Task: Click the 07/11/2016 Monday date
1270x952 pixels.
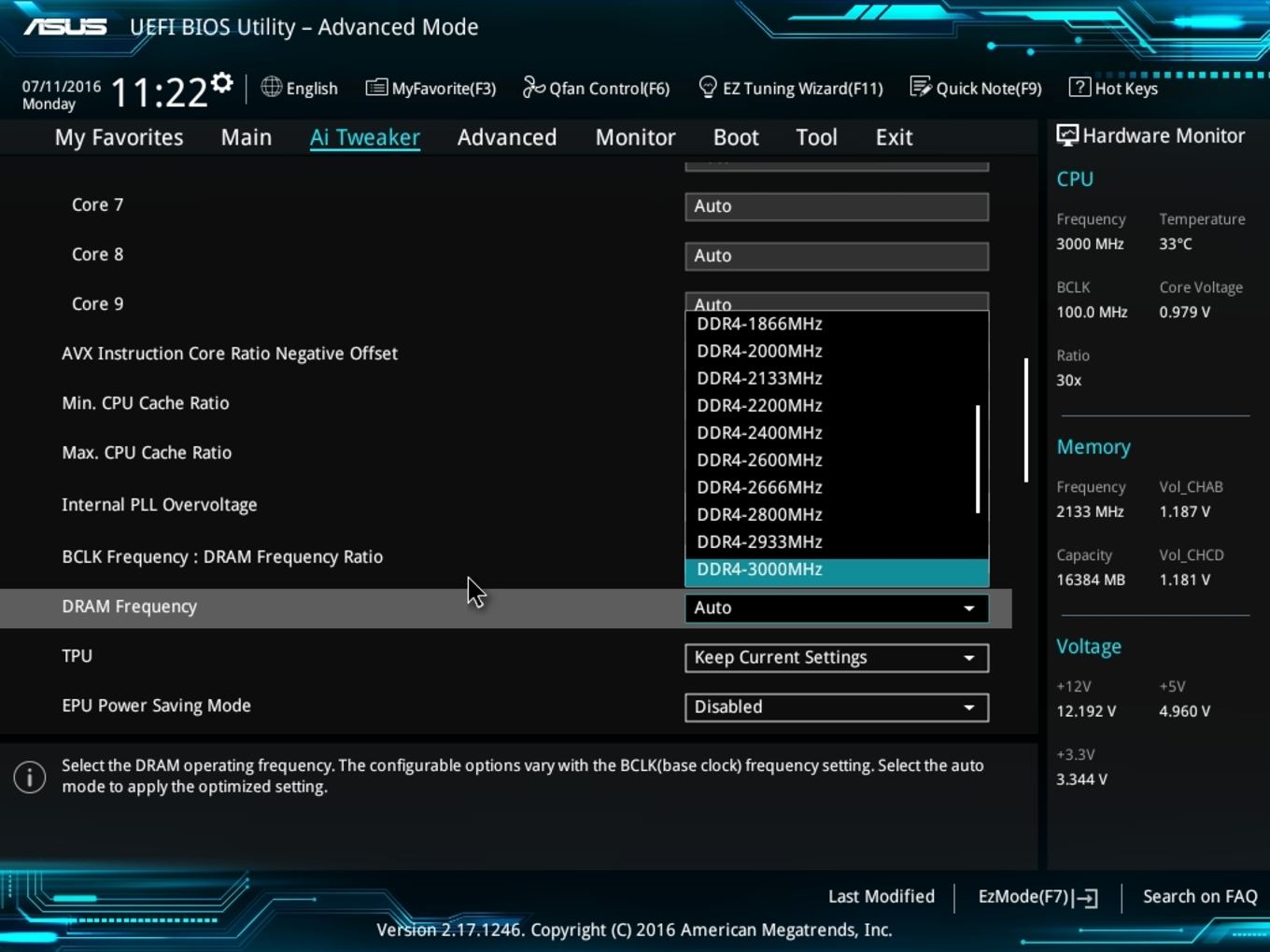Action: 62,94
